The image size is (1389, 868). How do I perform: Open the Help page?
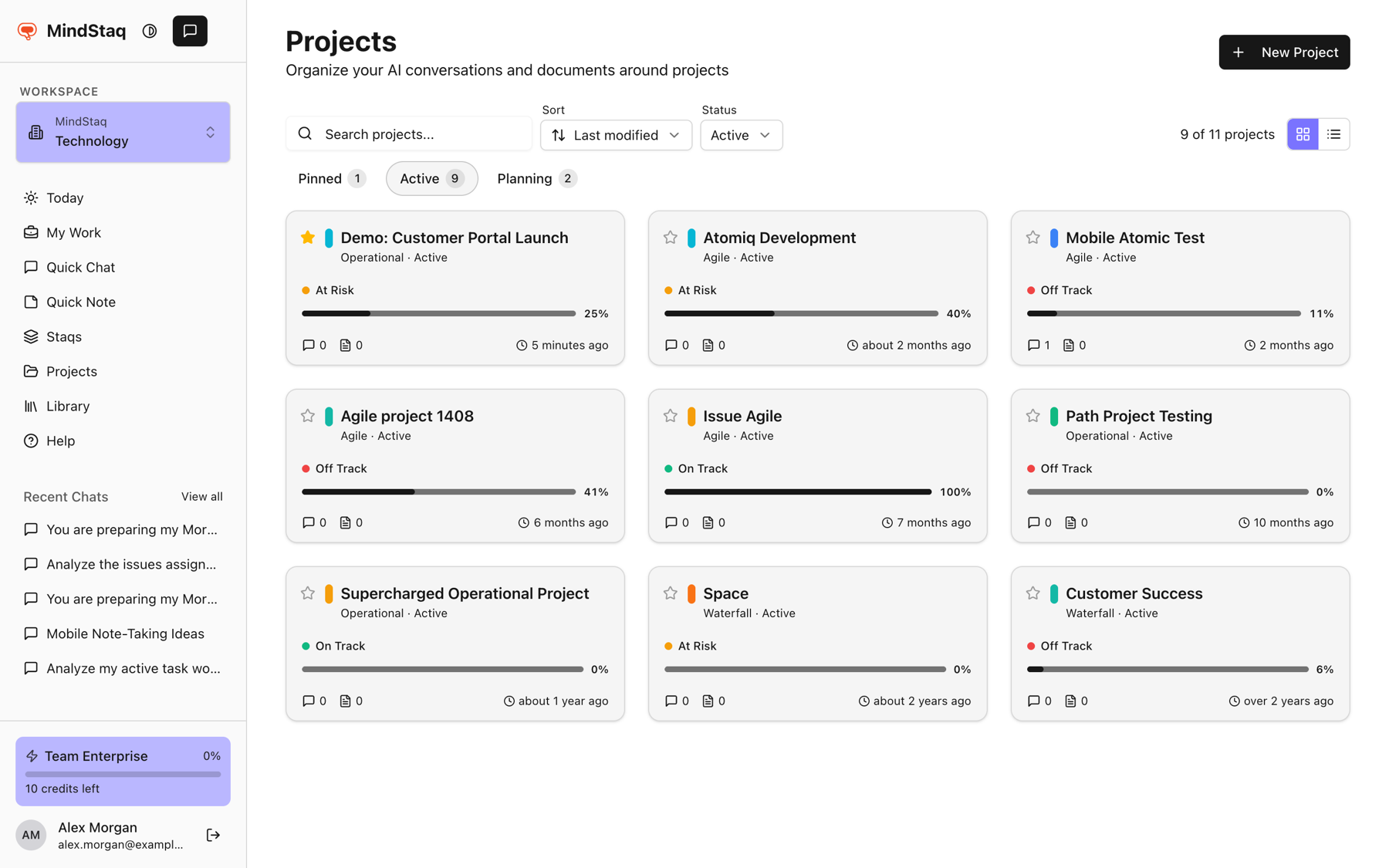pyautogui.click(x=123, y=441)
